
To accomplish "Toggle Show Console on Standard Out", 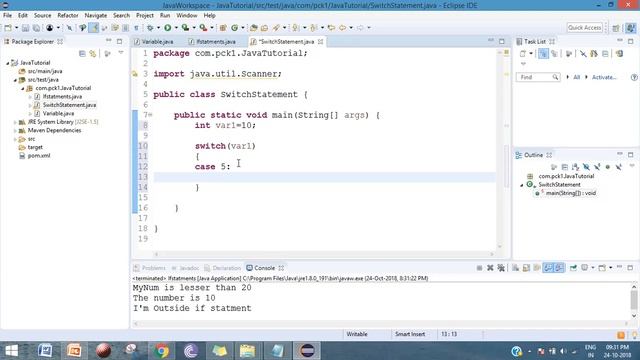I will click(548, 268).
